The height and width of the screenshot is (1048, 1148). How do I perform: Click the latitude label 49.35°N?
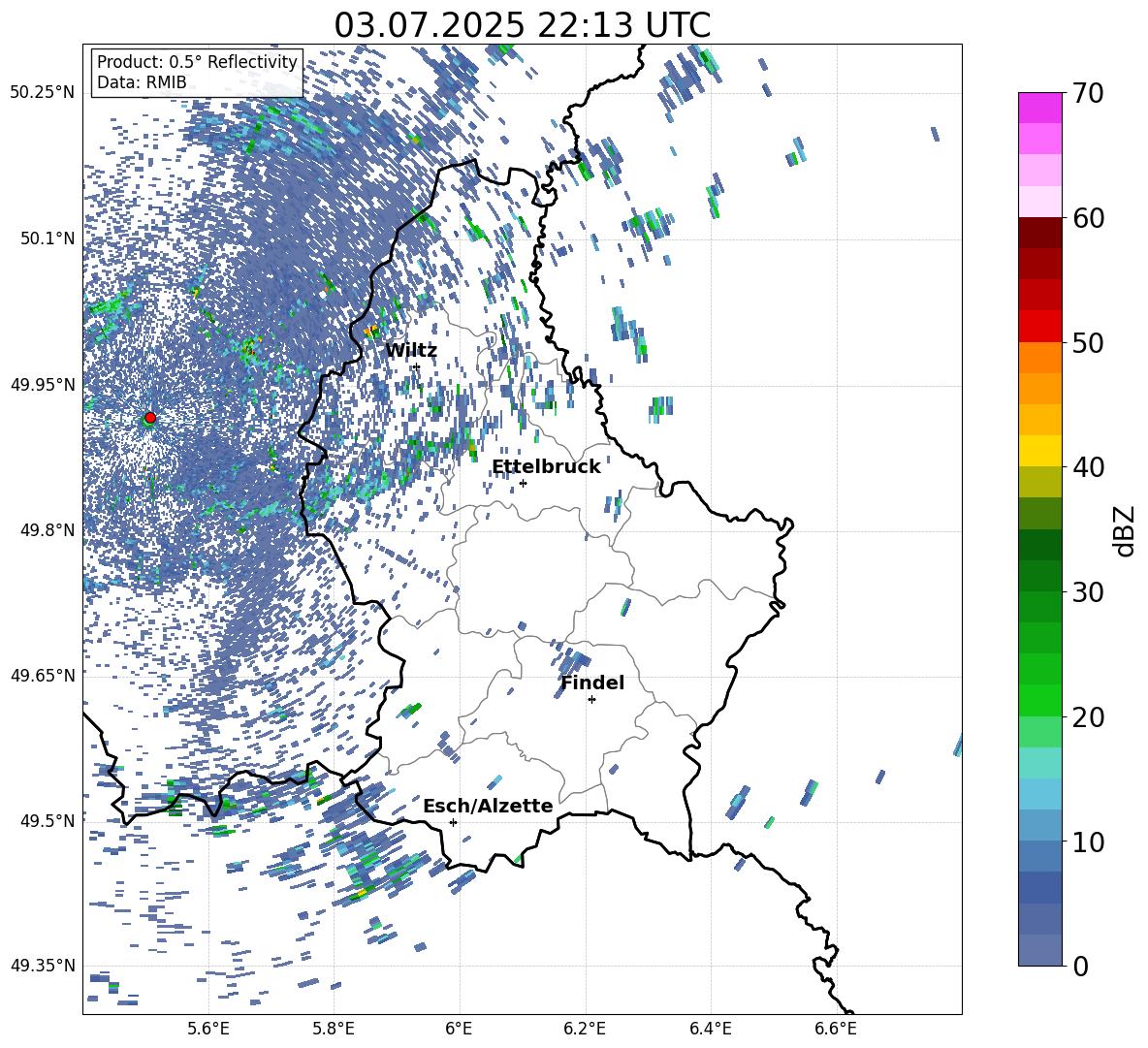(x=43, y=966)
